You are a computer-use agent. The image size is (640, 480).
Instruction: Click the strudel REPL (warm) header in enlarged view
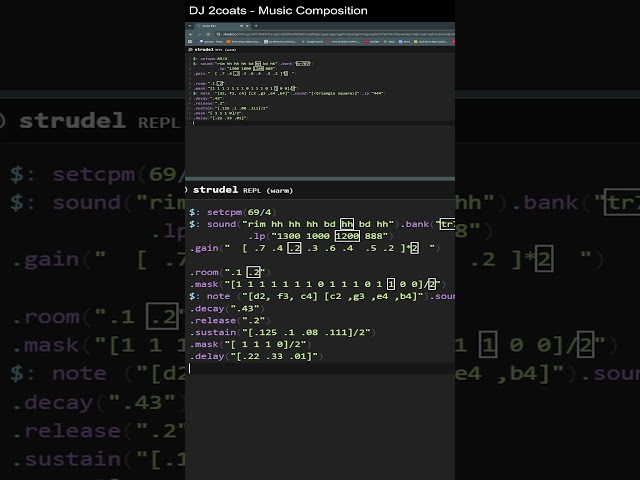pos(243,190)
